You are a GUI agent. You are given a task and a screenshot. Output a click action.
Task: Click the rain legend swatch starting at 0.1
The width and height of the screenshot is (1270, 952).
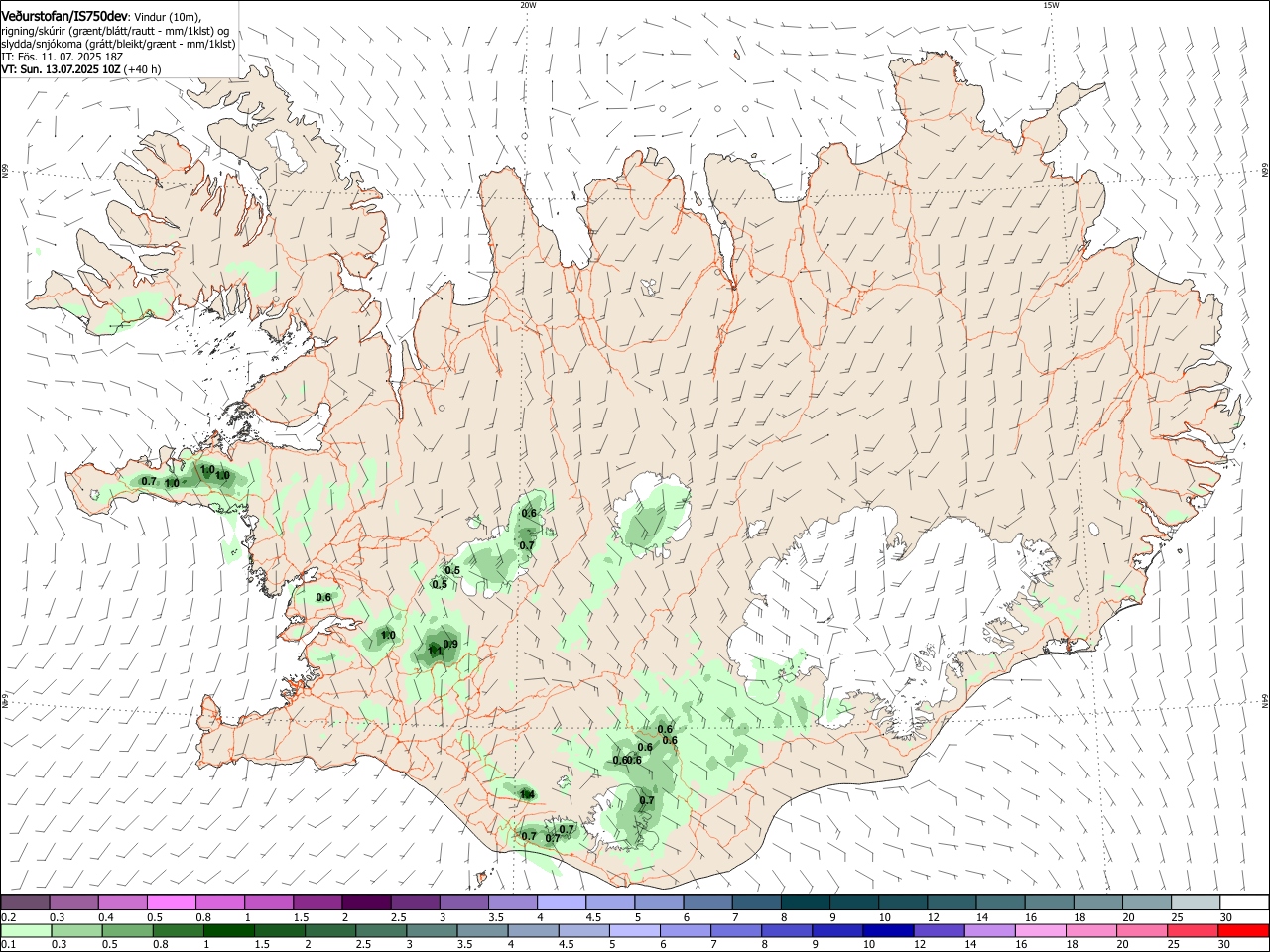25,930
